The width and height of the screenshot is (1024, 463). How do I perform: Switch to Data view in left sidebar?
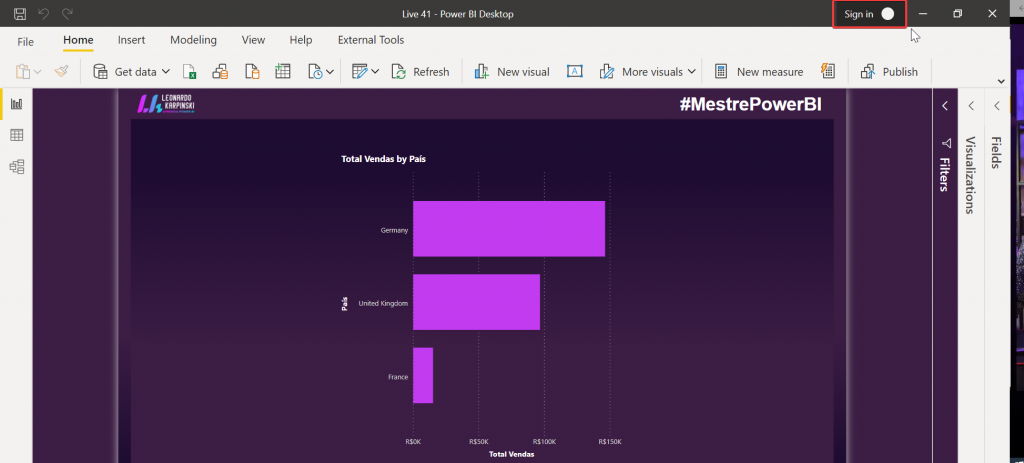point(16,135)
